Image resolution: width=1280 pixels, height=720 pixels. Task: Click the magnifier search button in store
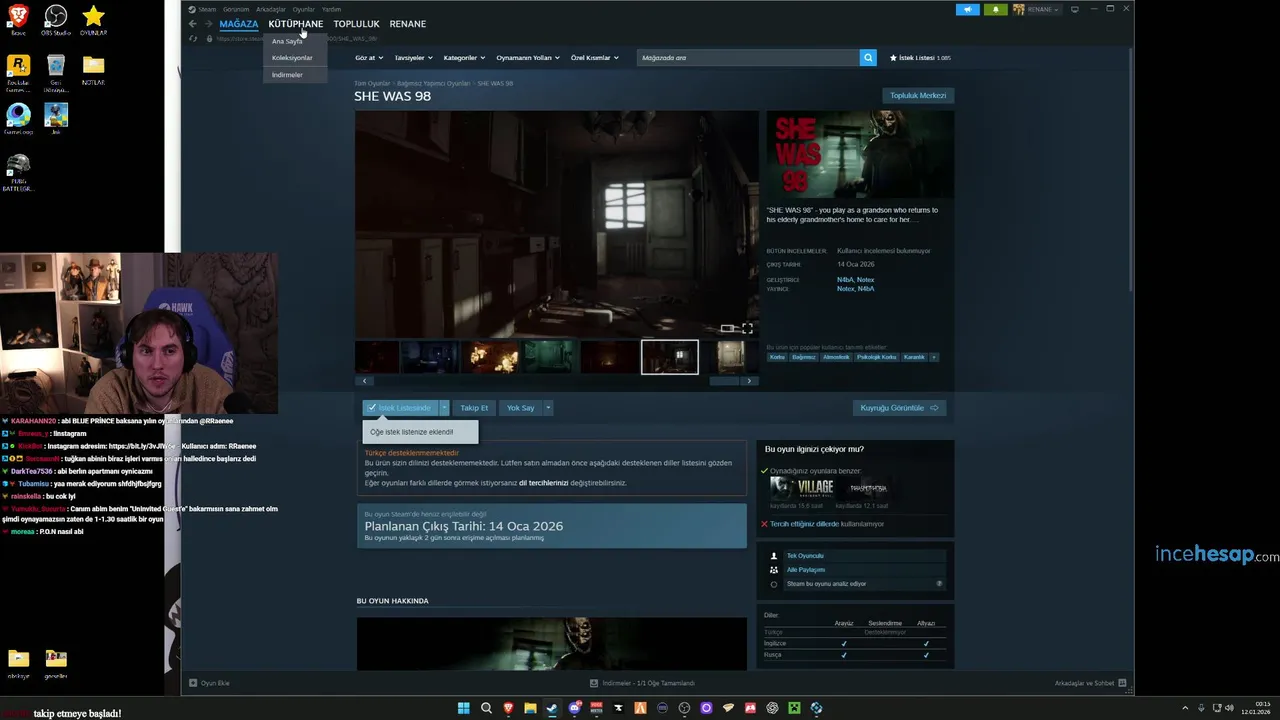[868, 58]
